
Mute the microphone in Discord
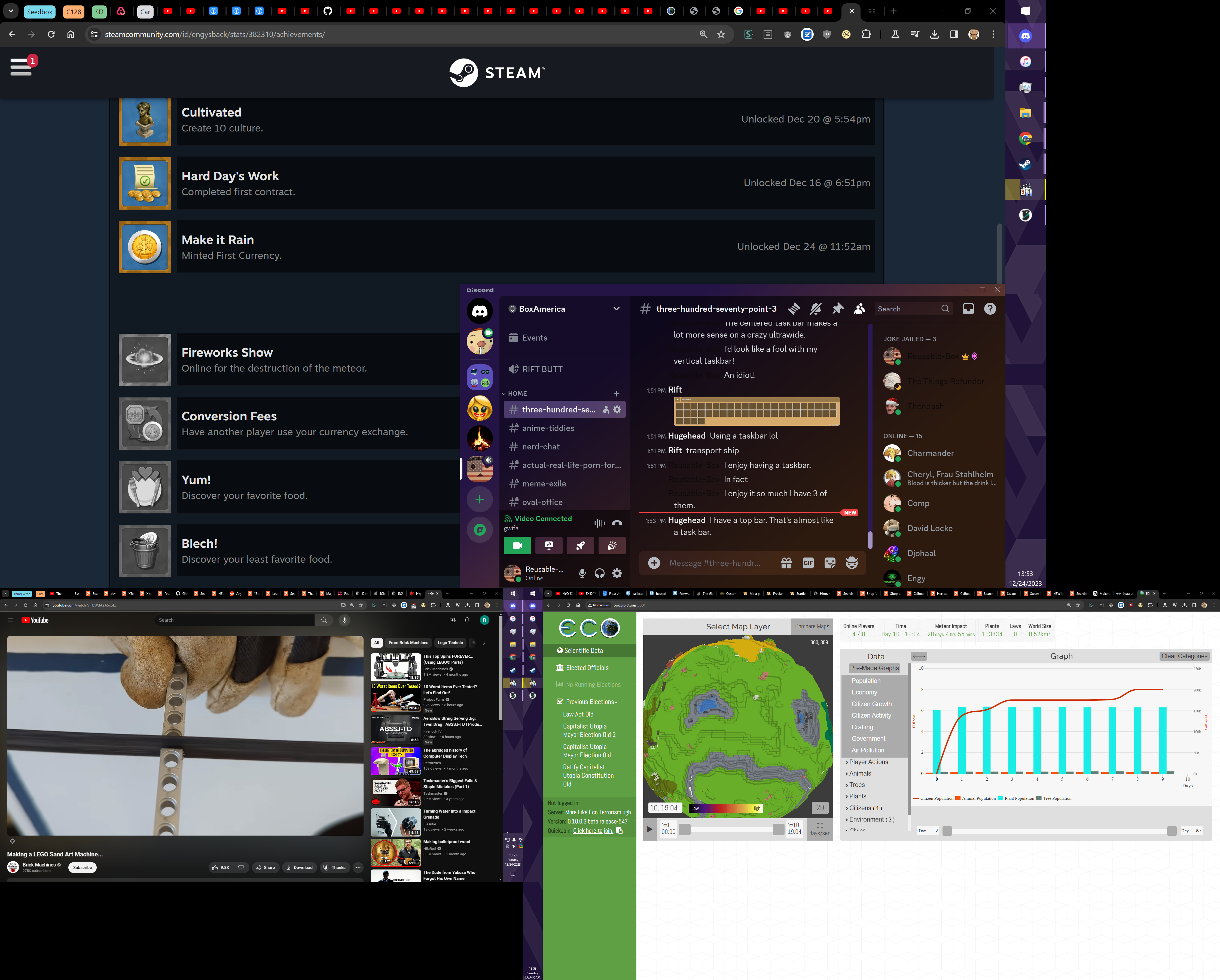click(582, 573)
